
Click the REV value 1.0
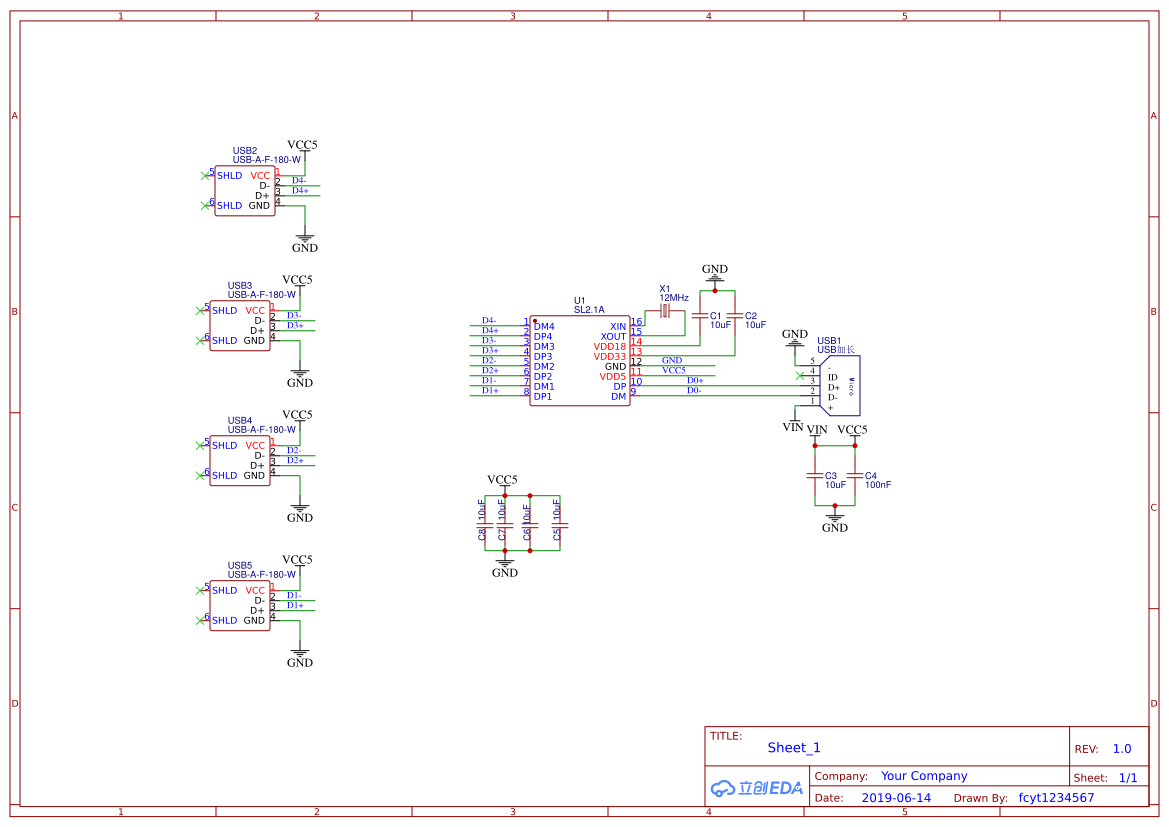[1122, 749]
